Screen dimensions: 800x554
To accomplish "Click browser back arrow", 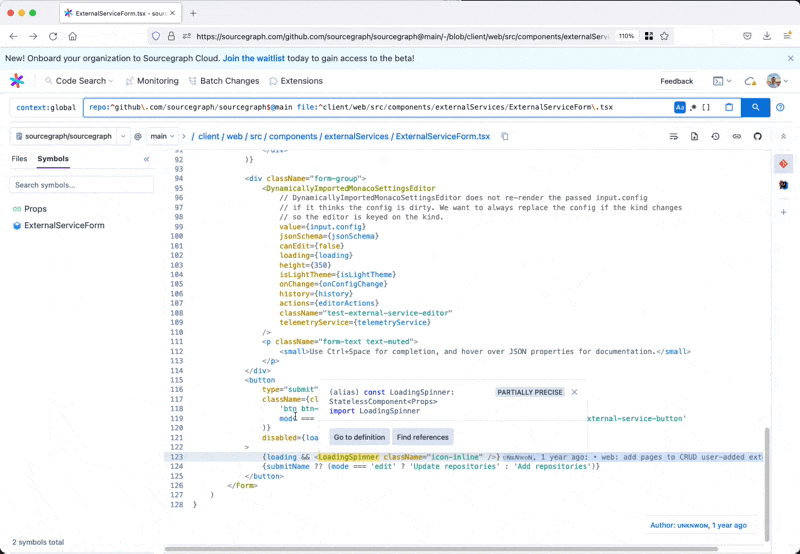I will 13,36.
